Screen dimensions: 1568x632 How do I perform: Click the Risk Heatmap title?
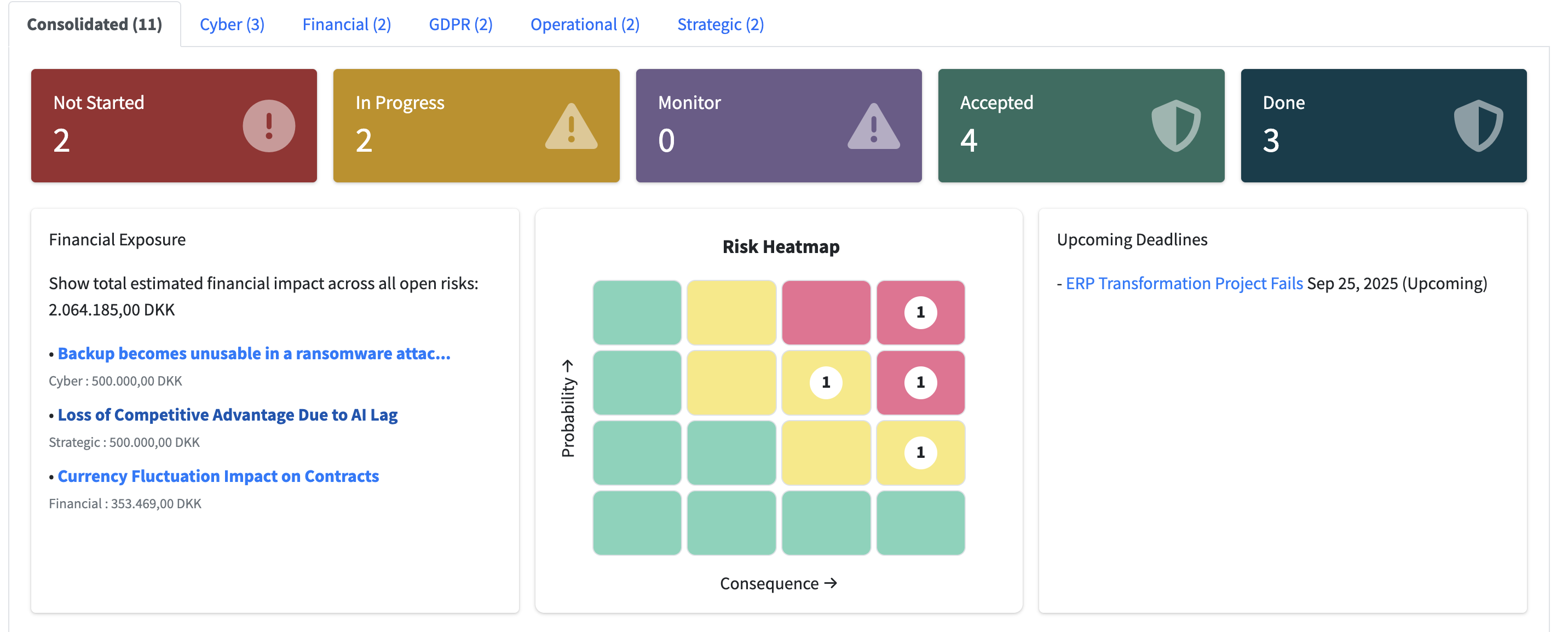781,246
